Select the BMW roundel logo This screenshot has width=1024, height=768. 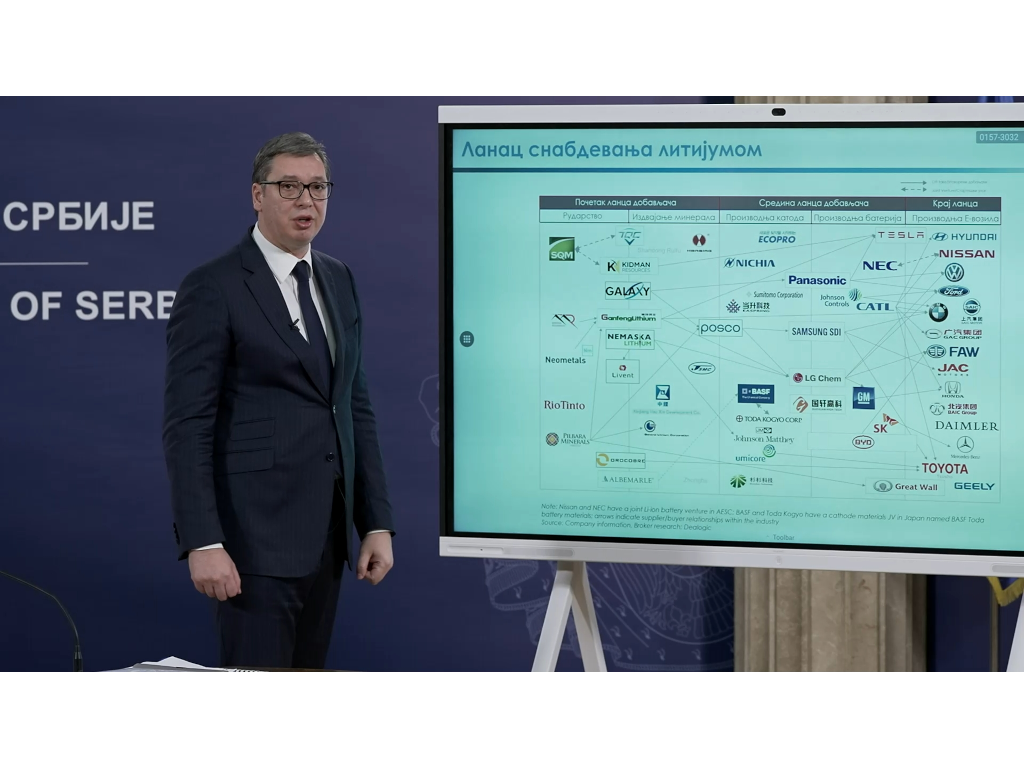937,312
